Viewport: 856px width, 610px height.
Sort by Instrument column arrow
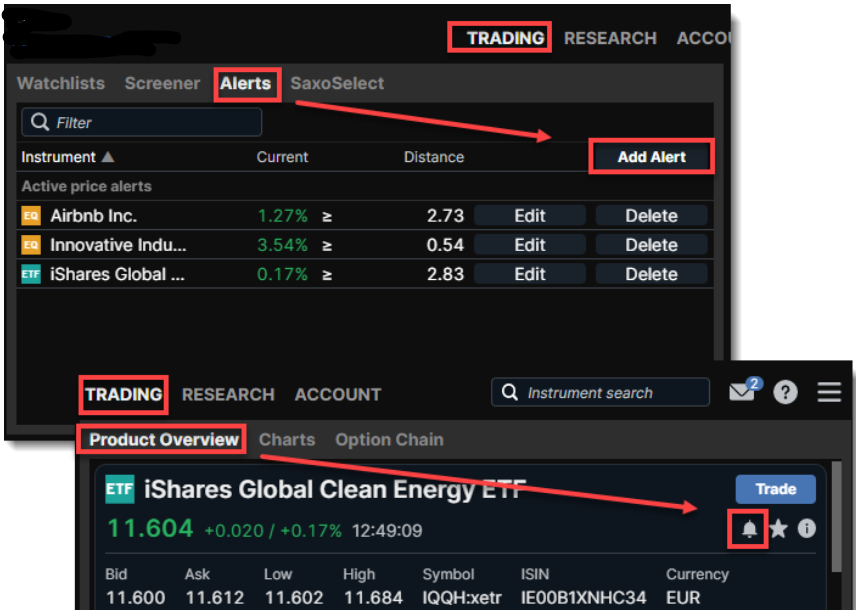(108, 157)
